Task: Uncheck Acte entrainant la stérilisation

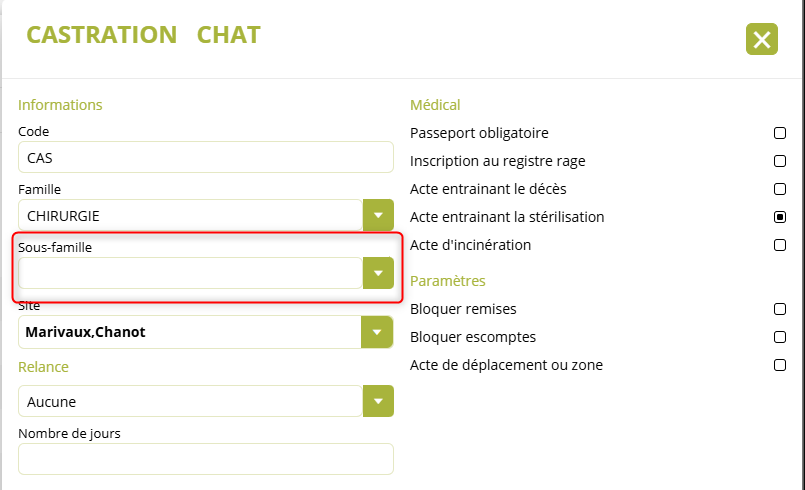Action: coord(780,217)
